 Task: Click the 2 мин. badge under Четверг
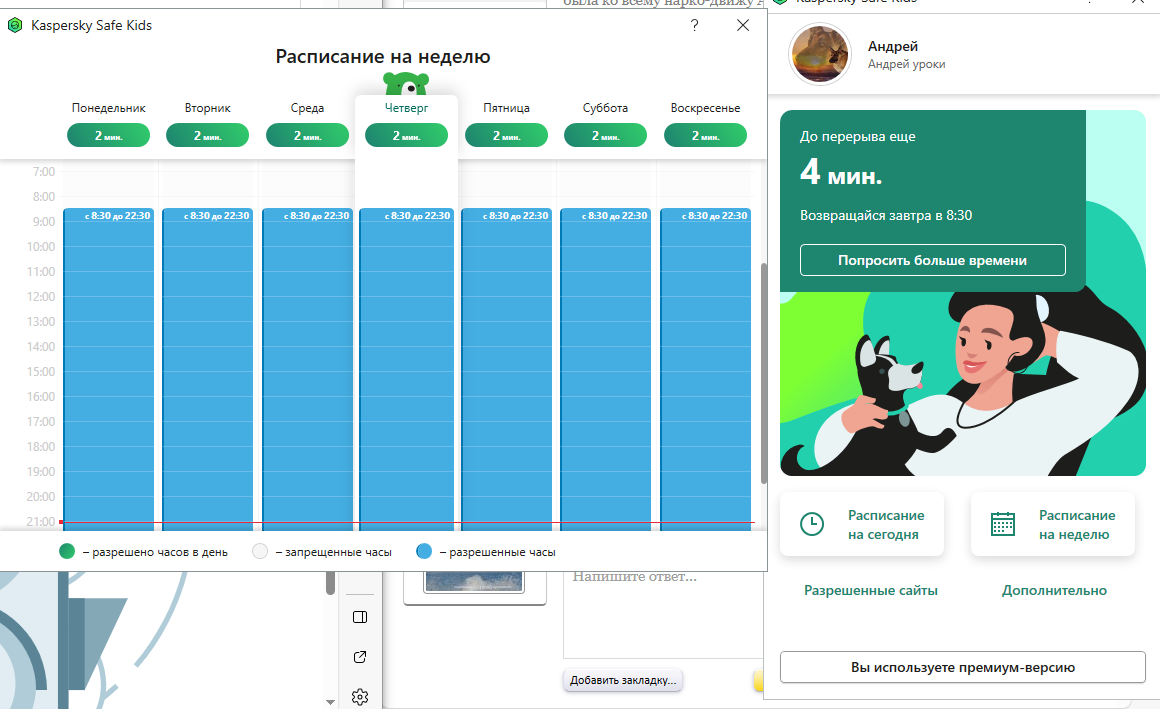pyautogui.click(x=406, y=135)
